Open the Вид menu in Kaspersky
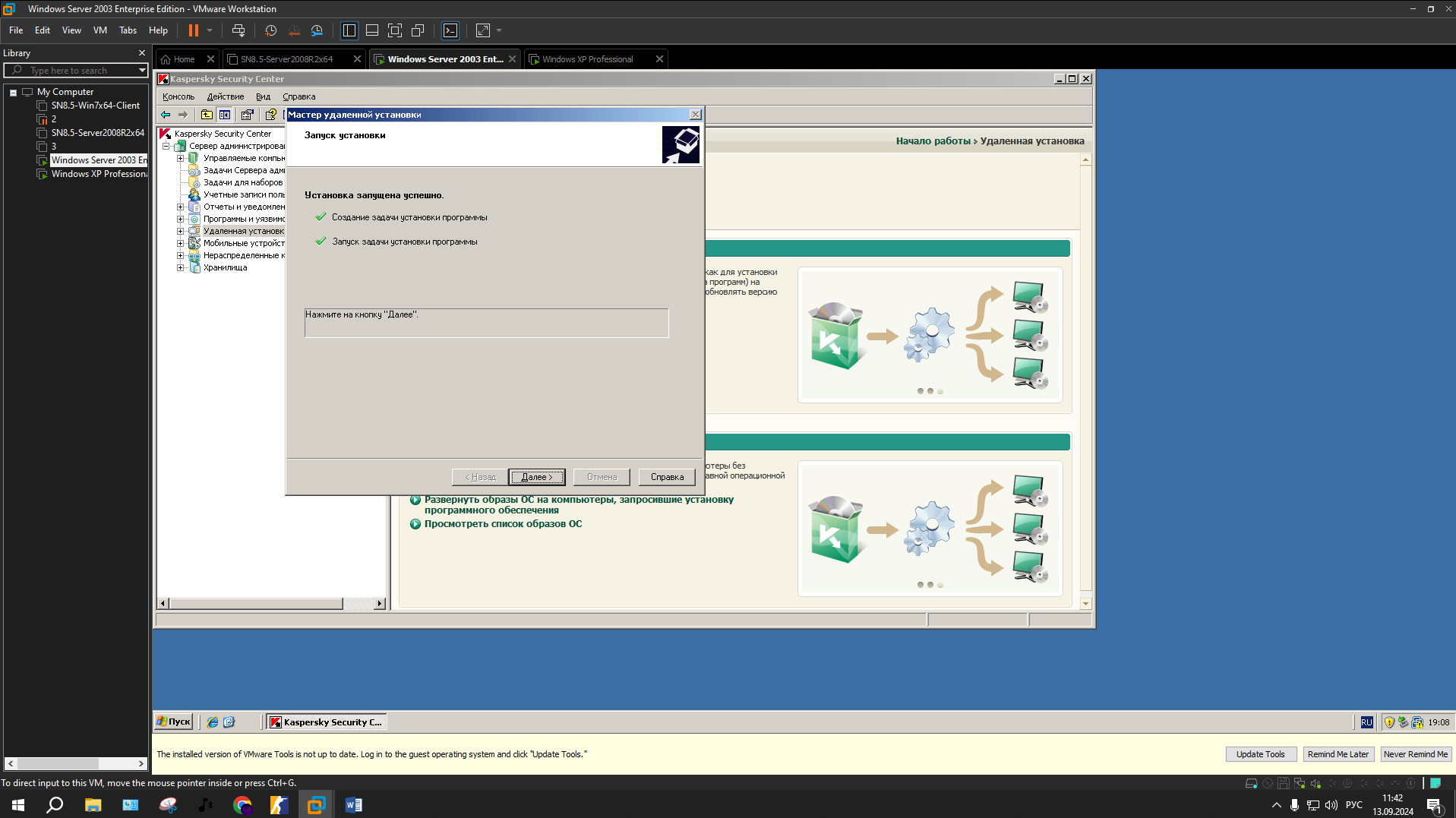 coord(263,96)
